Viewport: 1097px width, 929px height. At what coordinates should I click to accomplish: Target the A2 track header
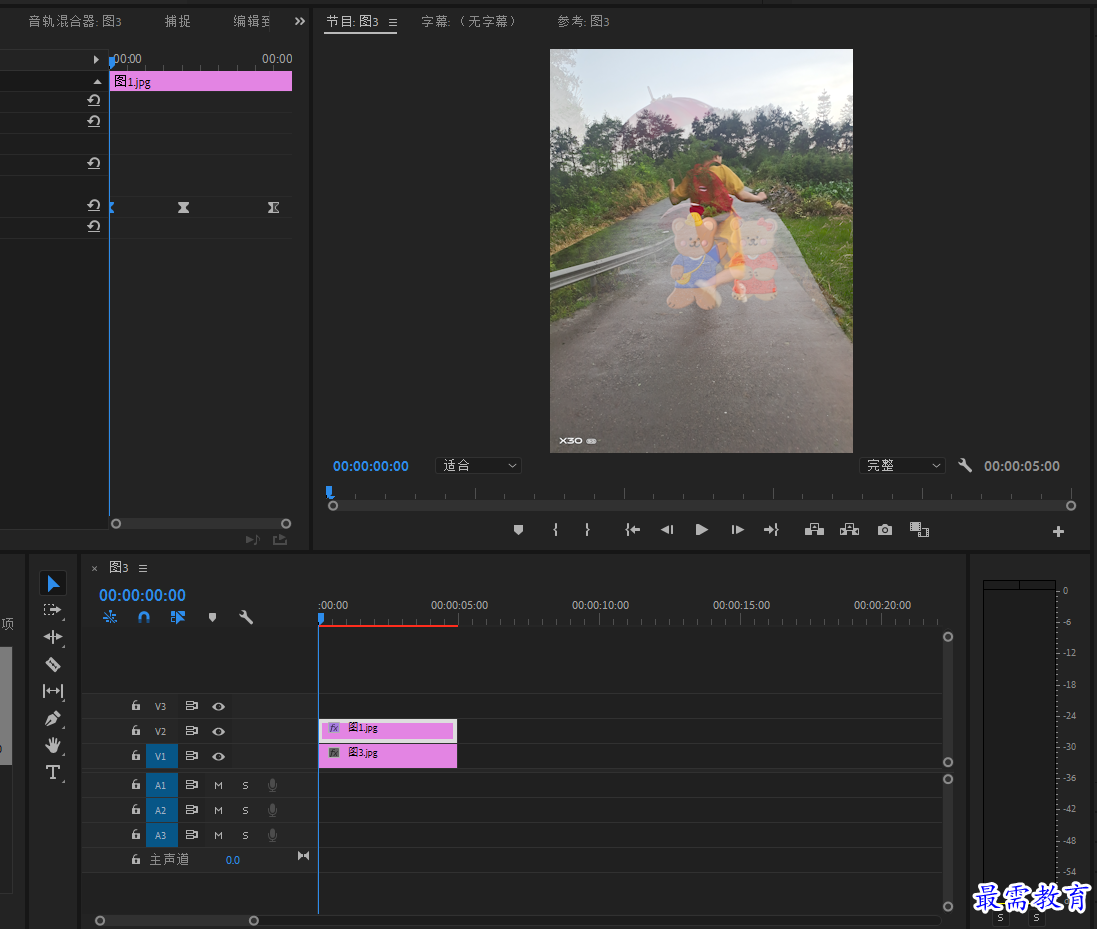coord(161,810)
